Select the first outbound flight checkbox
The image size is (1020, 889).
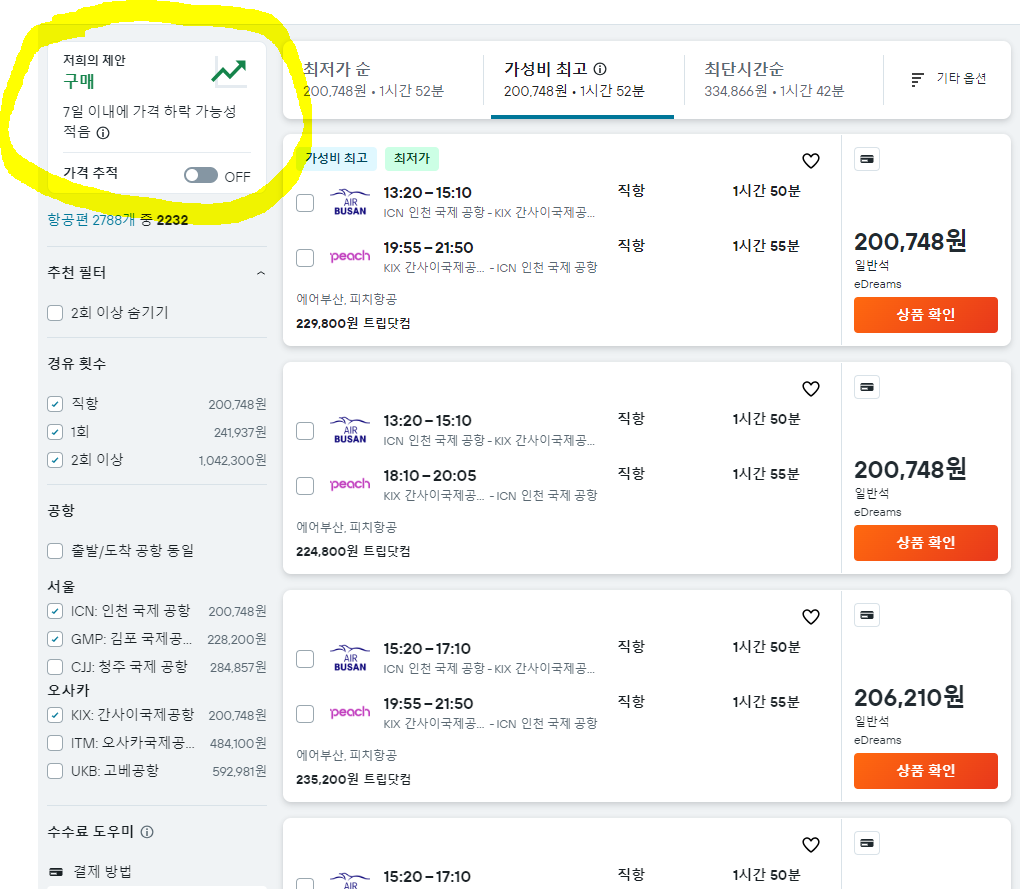[x=304, y=202]
